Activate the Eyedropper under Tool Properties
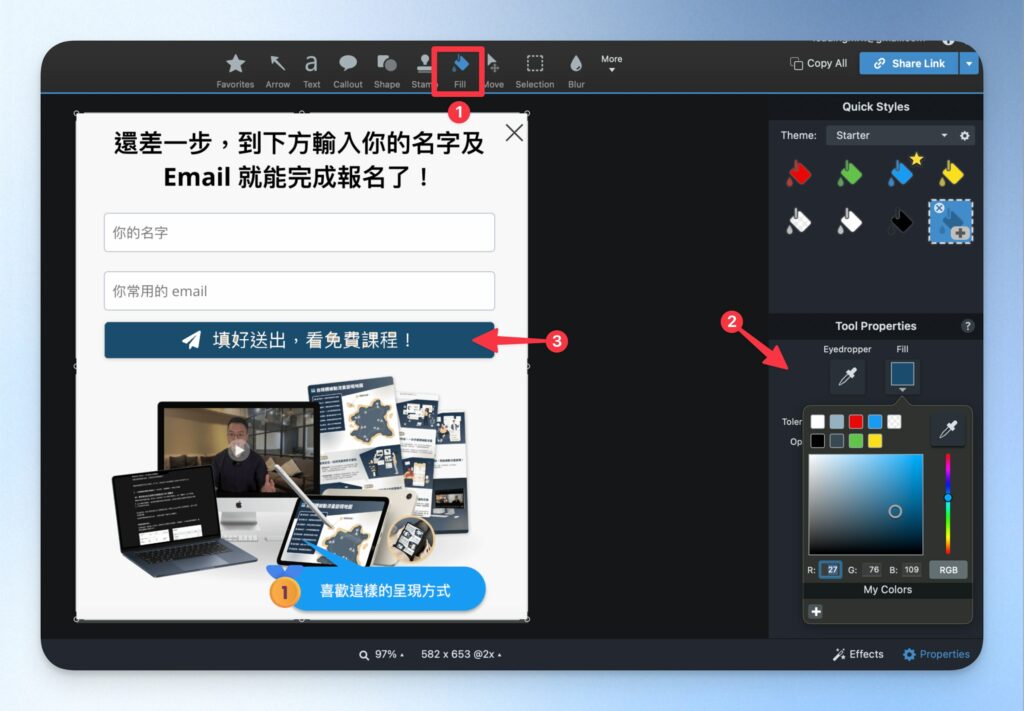This screenshot has width=1024, height=711. [x=847, y=376]
